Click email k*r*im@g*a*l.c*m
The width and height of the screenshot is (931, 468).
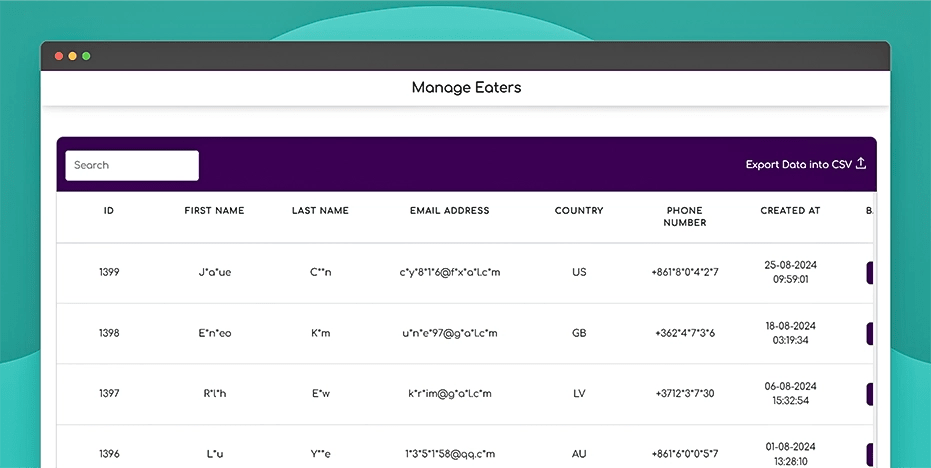click(450, 393)
